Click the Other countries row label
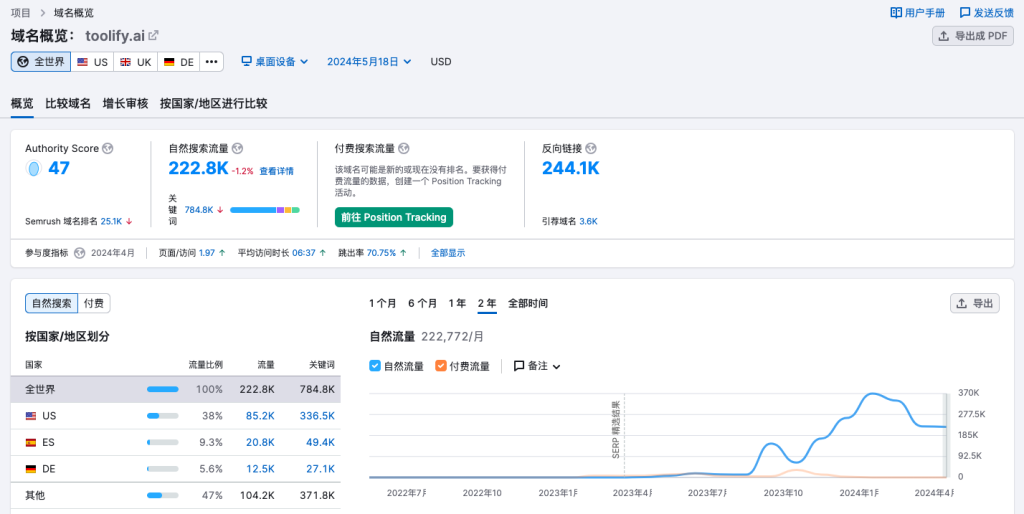 [x=35, y=496]
